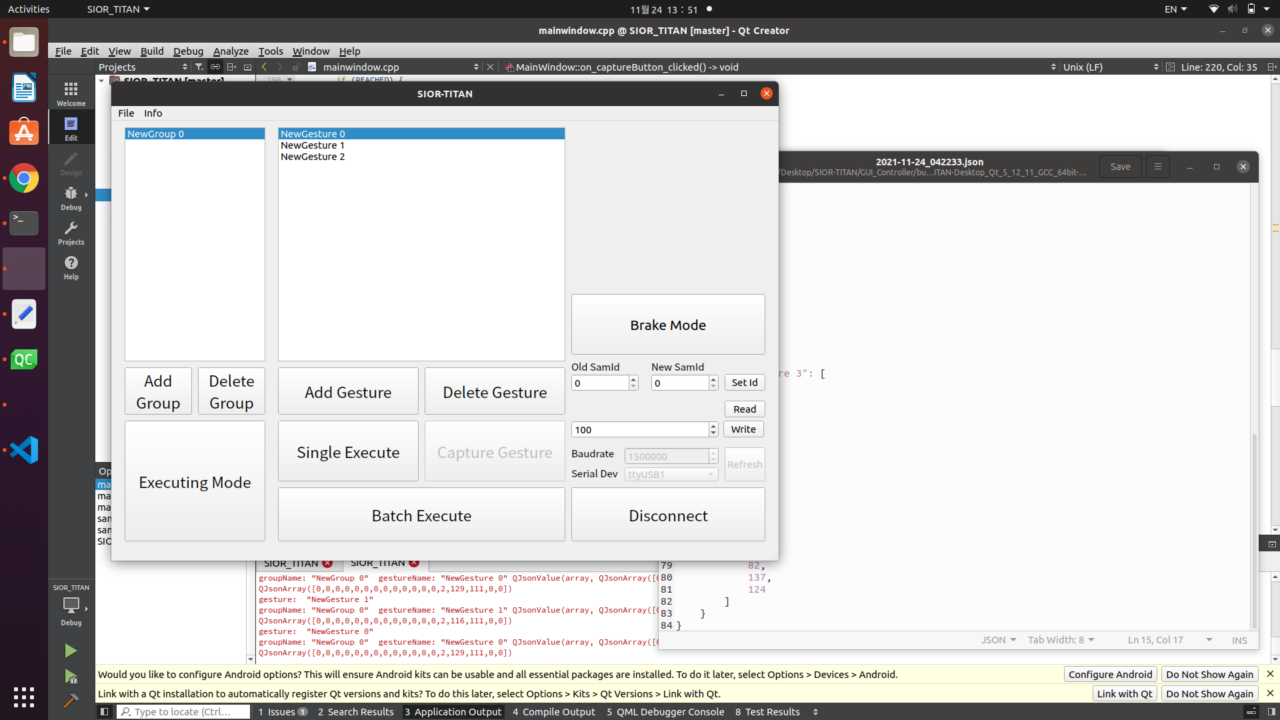Open Qt Creator from the dock
Image resolution: width=1280 pixels, height=720 pixels.
(24, 359)
